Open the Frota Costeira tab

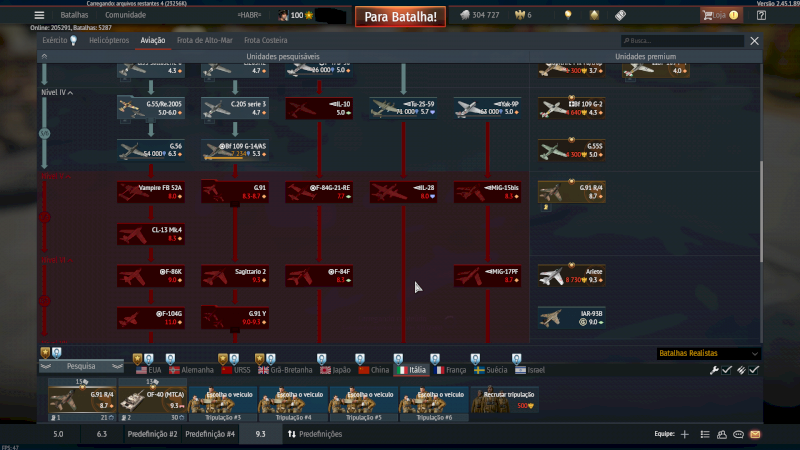coord(252,41)
